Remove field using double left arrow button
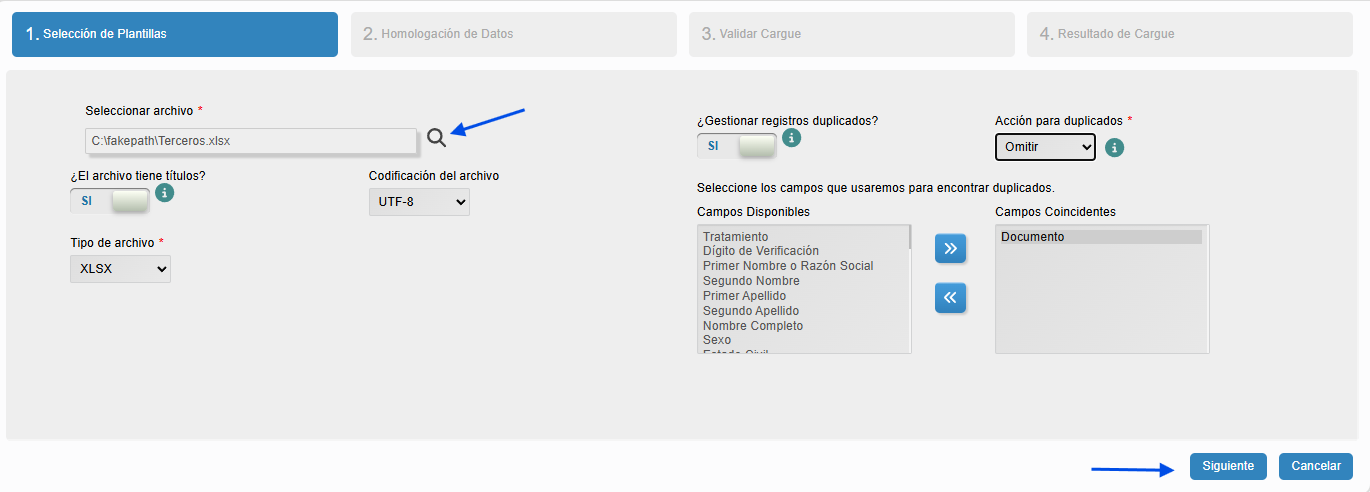1370x492 pixels. [950, 298]
